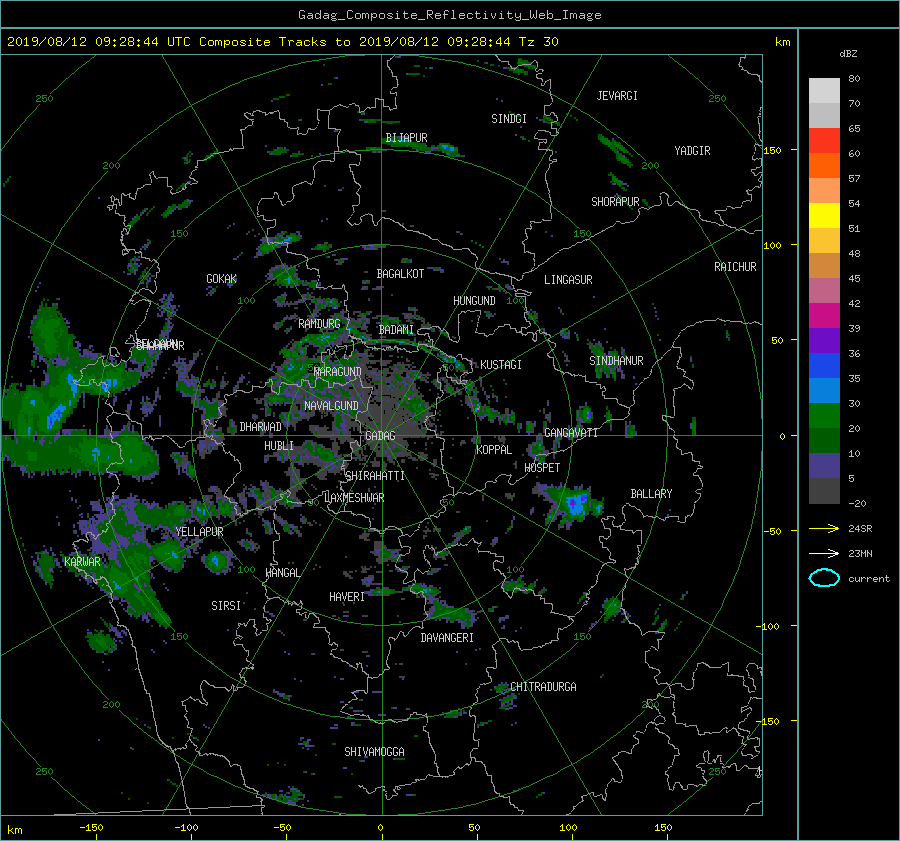
Task: Click the 'km' label at bottom-left corner
Action: pos(15,830)
